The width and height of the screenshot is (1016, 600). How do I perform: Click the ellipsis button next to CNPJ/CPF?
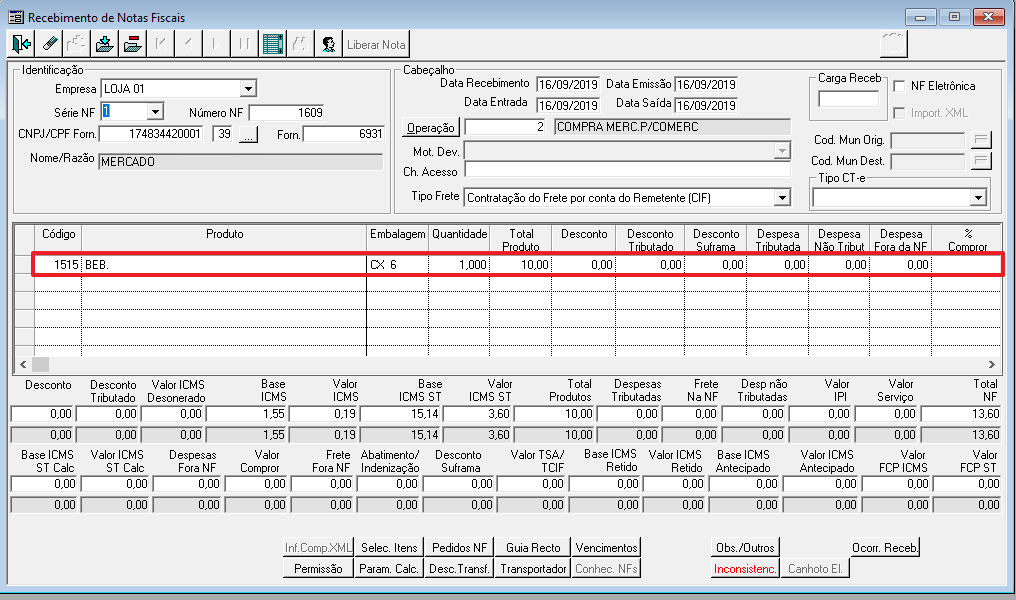[248, 135]
